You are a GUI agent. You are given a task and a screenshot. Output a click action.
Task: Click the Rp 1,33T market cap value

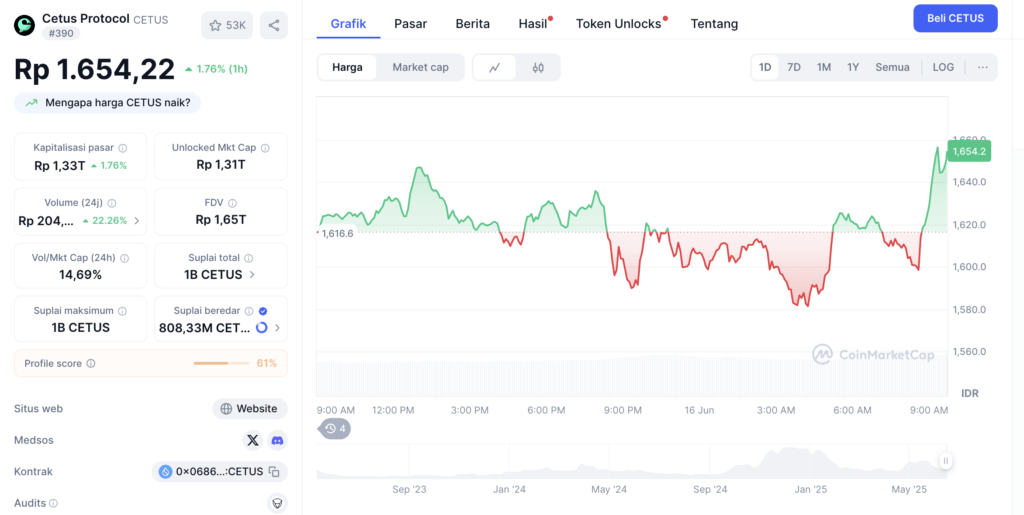(59, 166)
